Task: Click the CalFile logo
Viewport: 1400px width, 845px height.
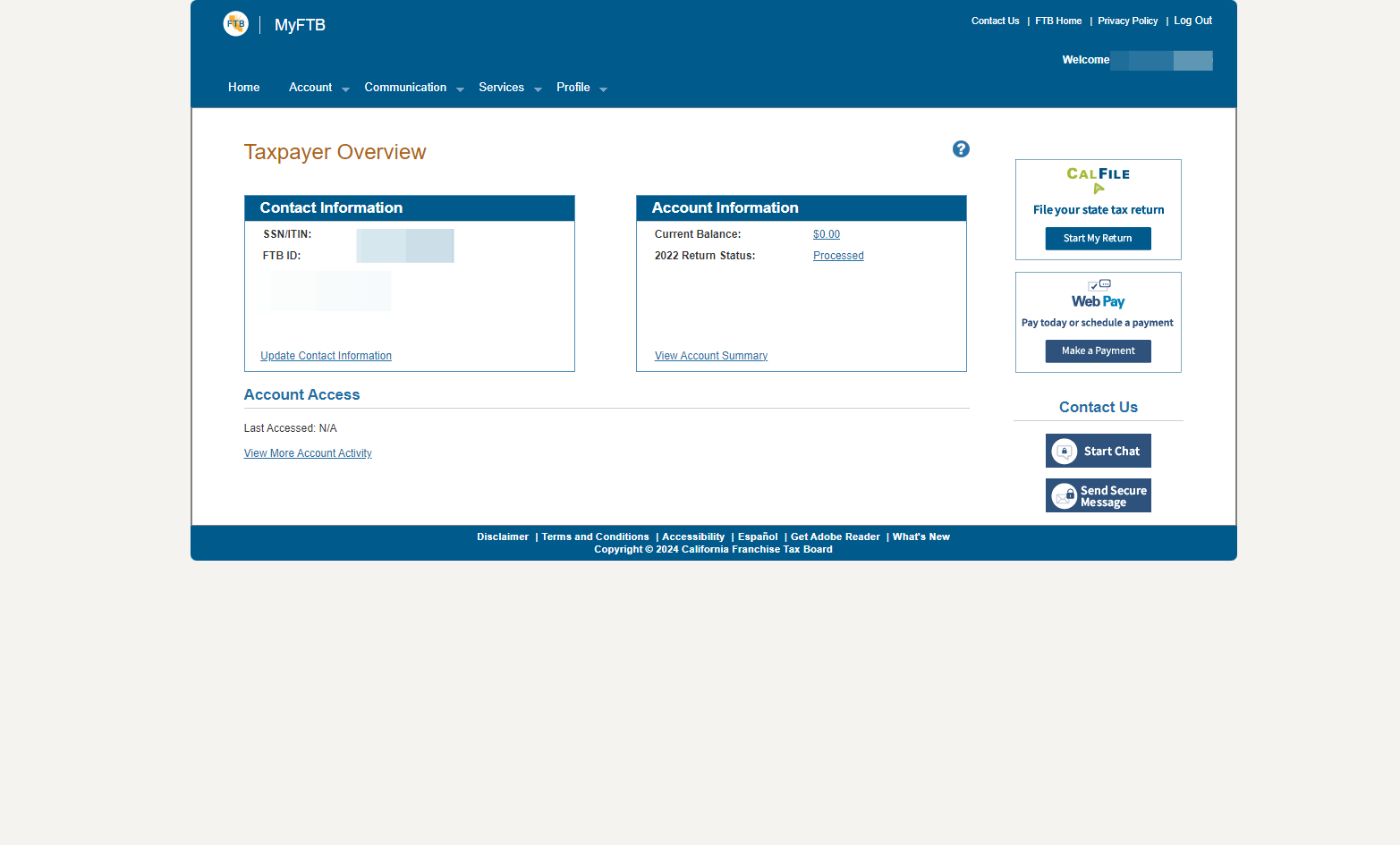Action: 1099,179
